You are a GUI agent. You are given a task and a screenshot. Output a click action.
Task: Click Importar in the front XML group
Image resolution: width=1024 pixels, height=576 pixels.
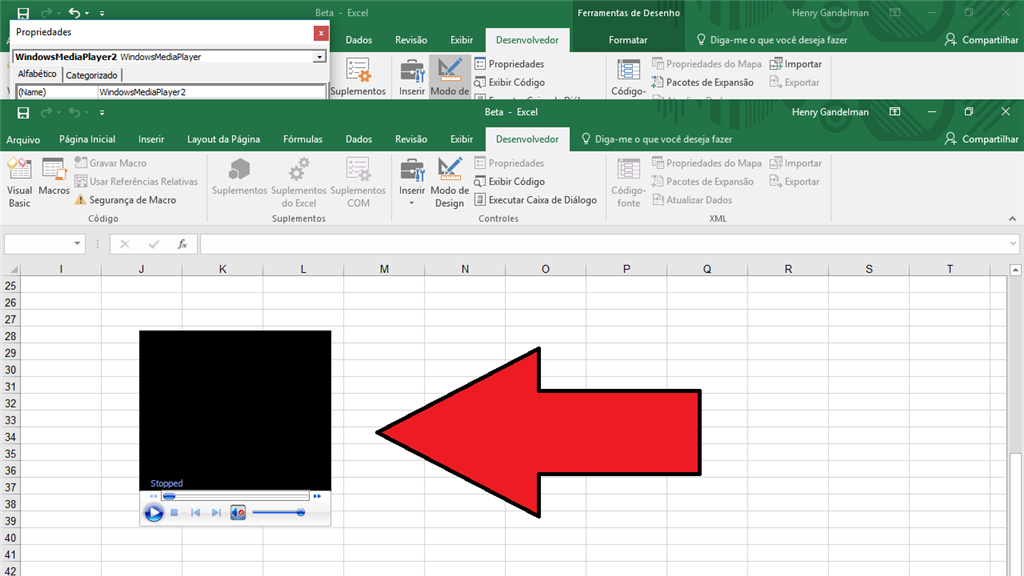pos(795,163)
